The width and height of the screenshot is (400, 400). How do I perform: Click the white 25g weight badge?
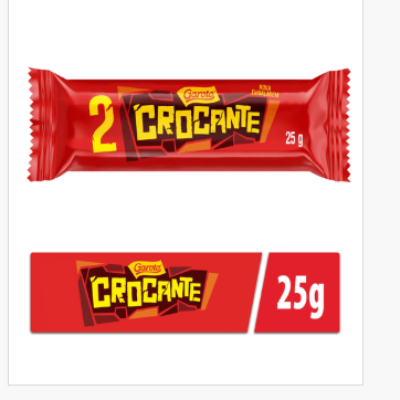(297, 293)
